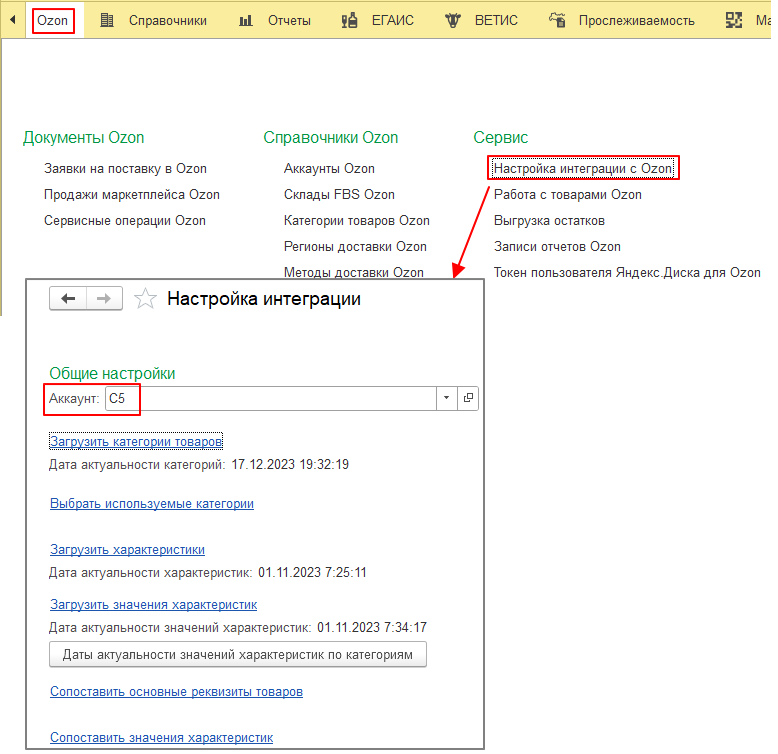Open Выгрузка остатков

point(549,220)
